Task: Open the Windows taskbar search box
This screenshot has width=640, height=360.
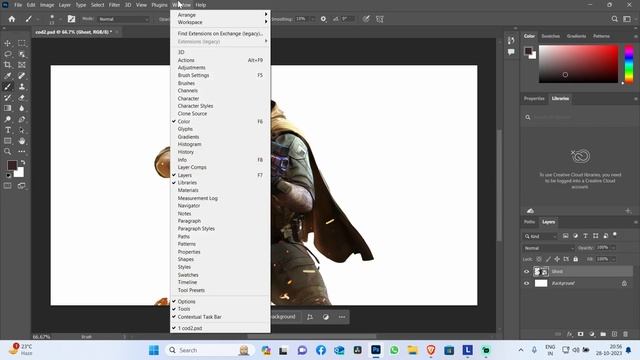Action: [210, 350]
